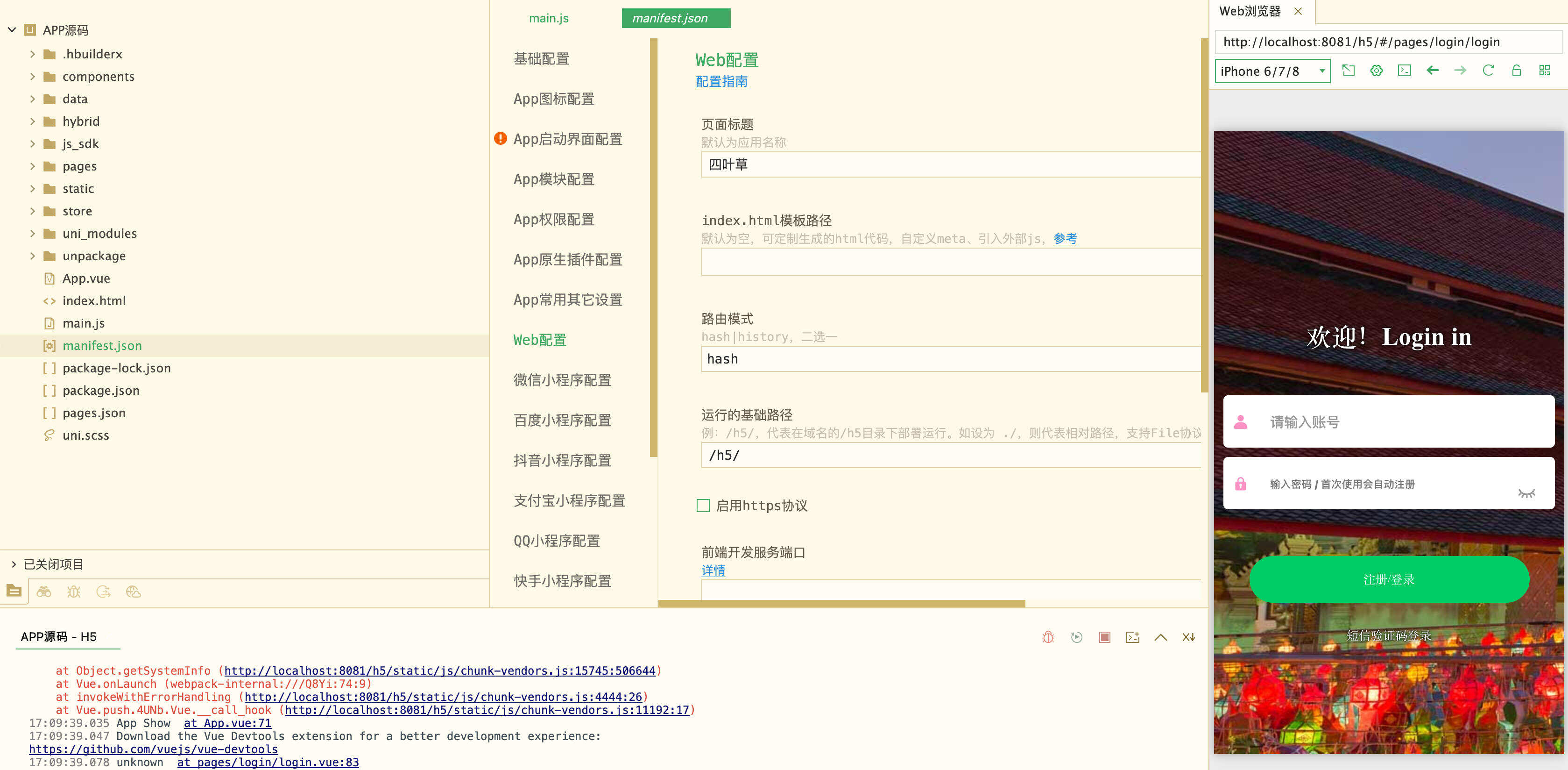Stop the running H5 project with the red square
Screen dimensions: 1568x770
pos(1104,636)
